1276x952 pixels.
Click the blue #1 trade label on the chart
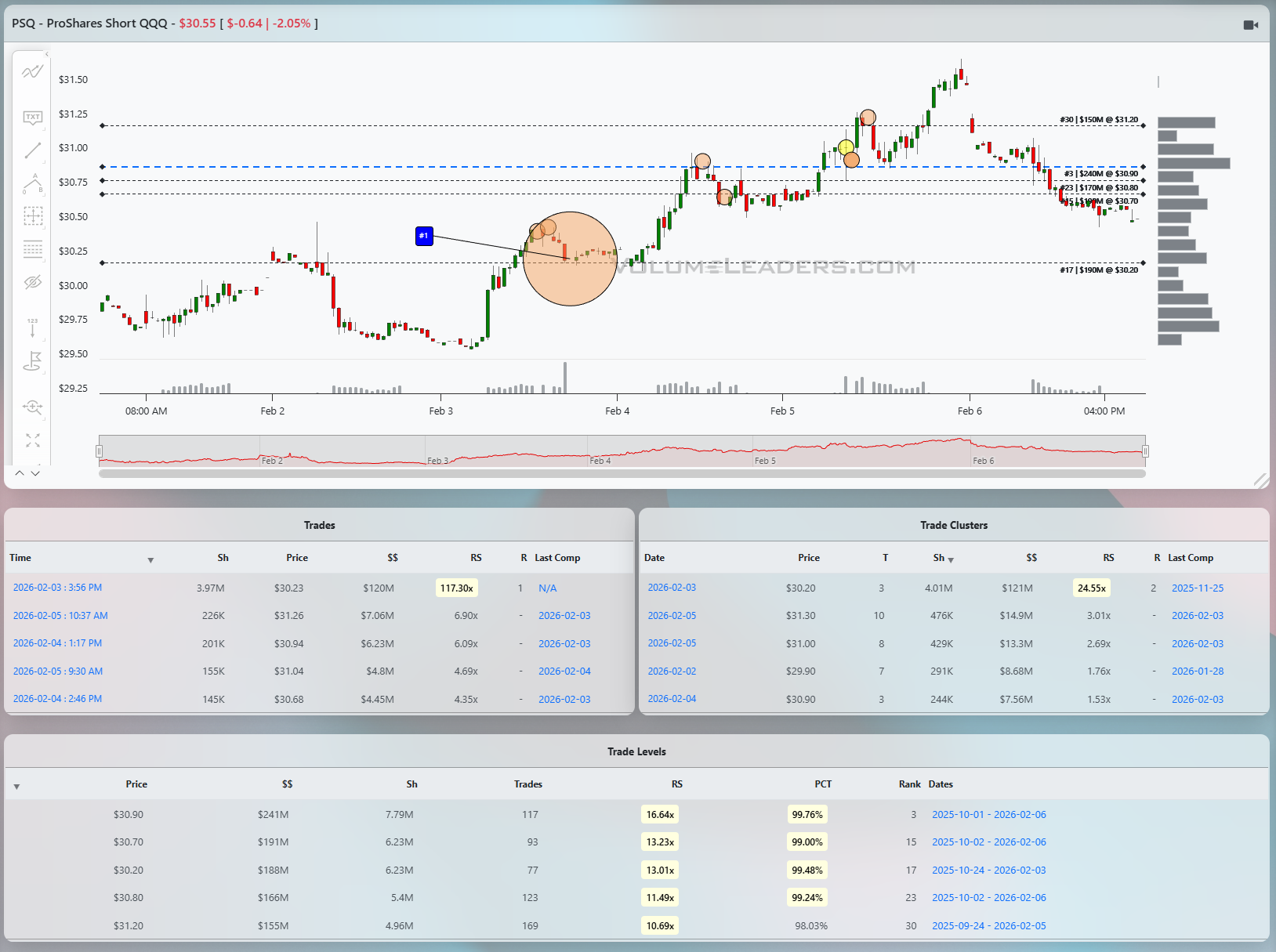point(424,235)
